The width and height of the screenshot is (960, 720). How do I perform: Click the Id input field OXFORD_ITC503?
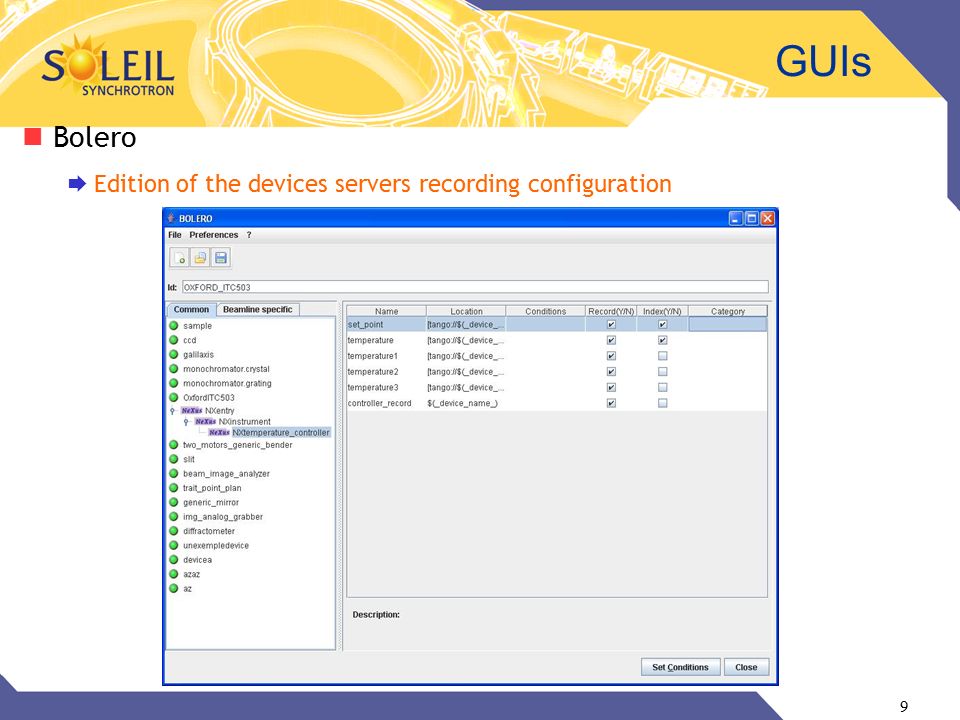[475, 287]
